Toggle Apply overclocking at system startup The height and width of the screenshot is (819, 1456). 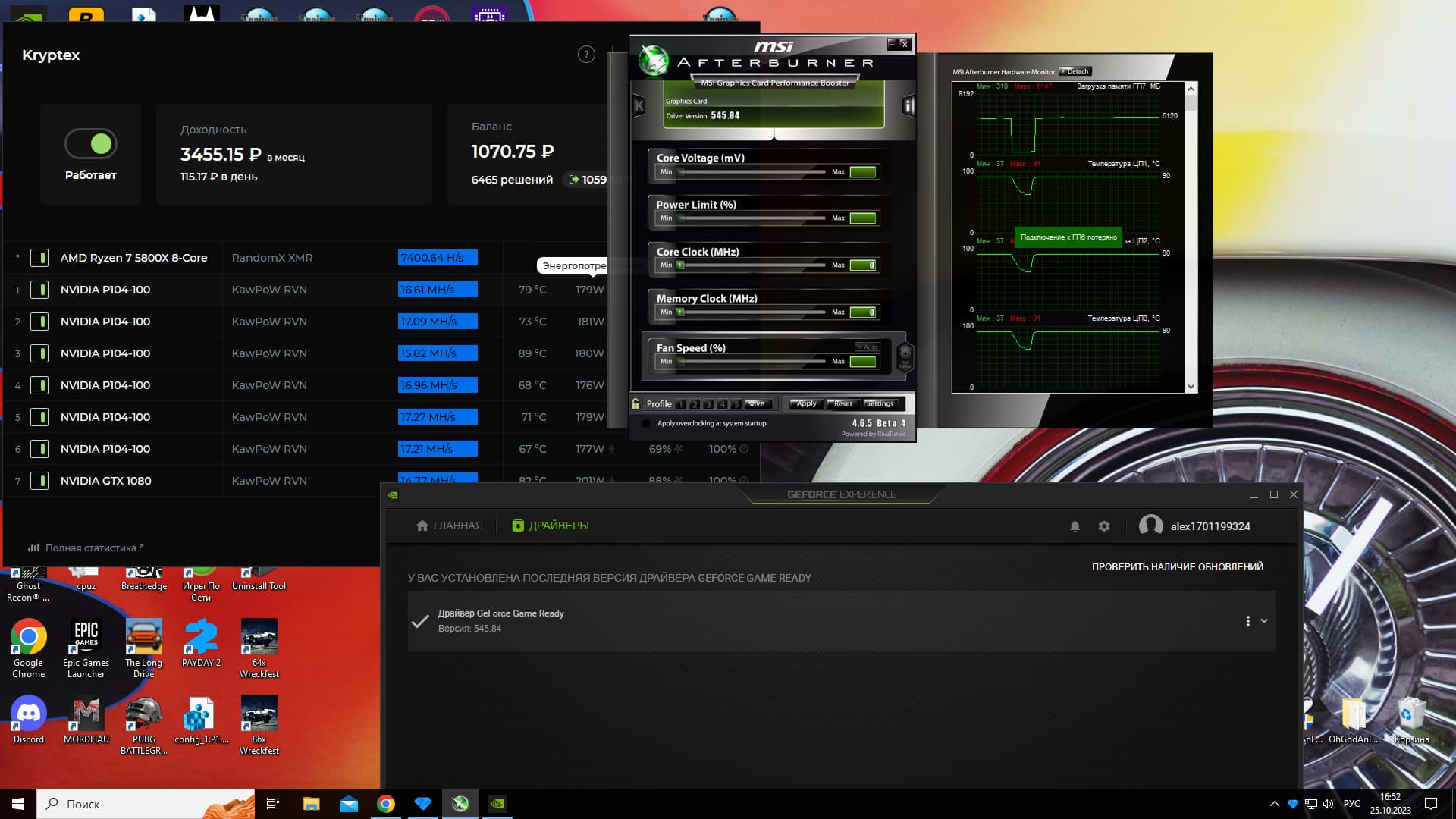point(646,424)
